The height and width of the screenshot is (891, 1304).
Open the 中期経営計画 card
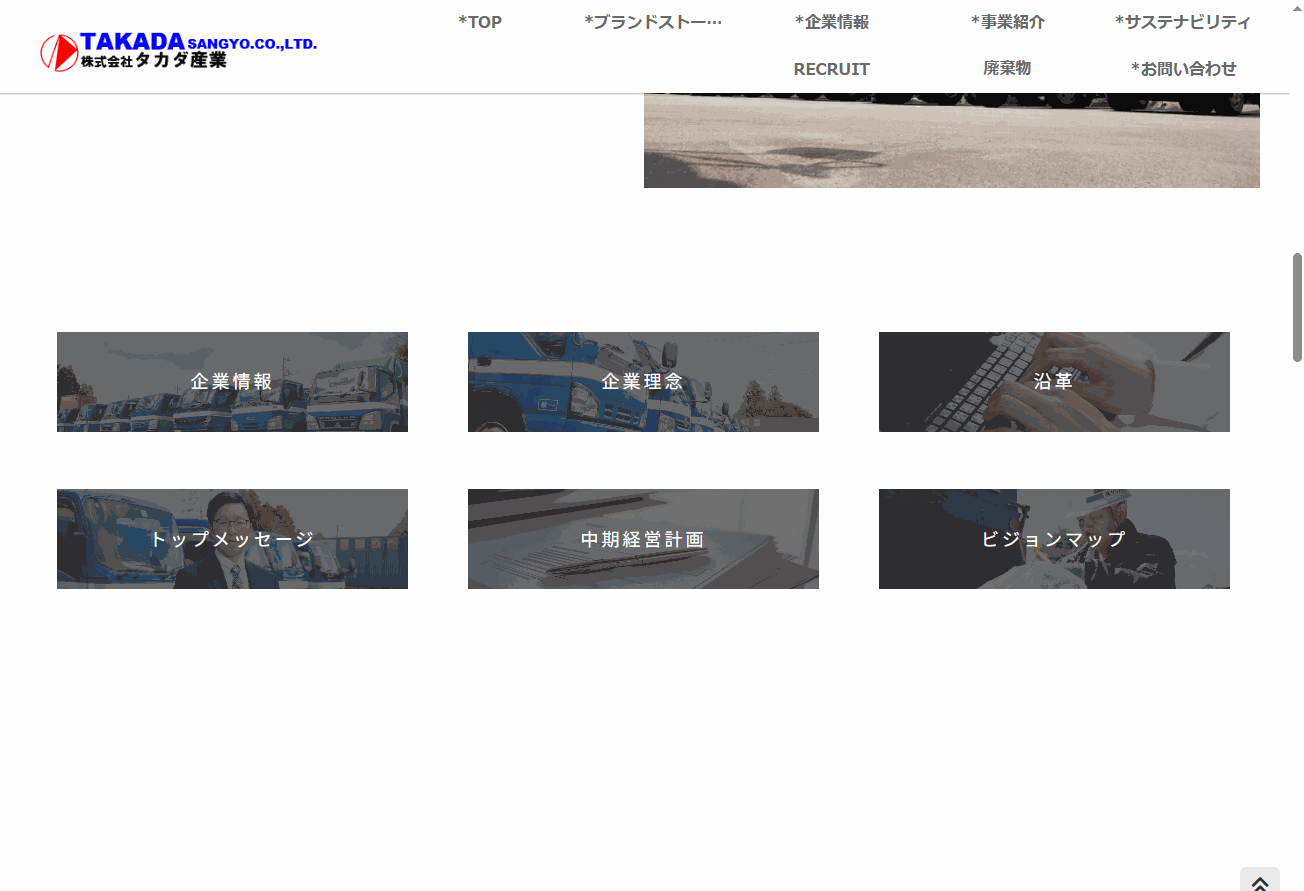(x=643, y=539)
